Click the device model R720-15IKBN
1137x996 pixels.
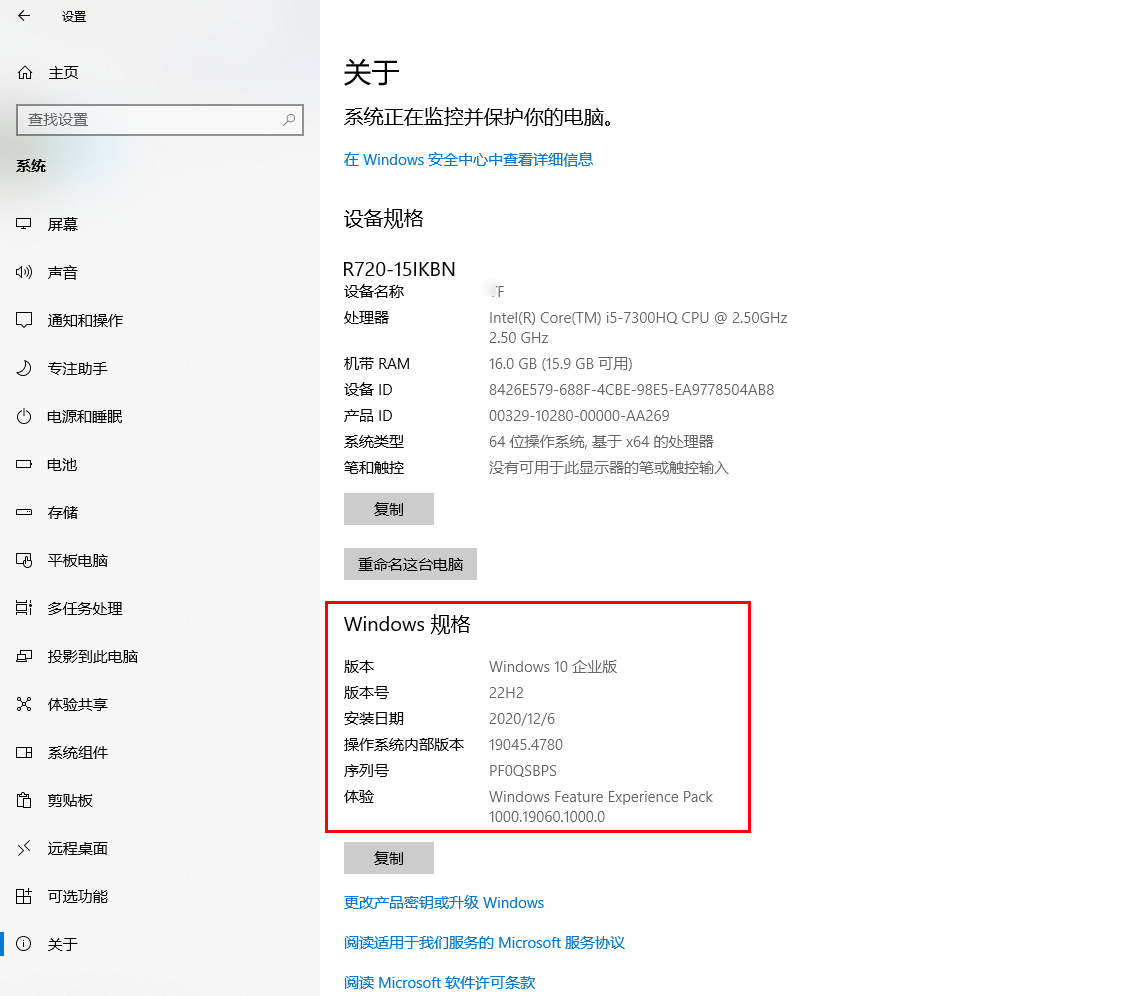click(399, 269)
